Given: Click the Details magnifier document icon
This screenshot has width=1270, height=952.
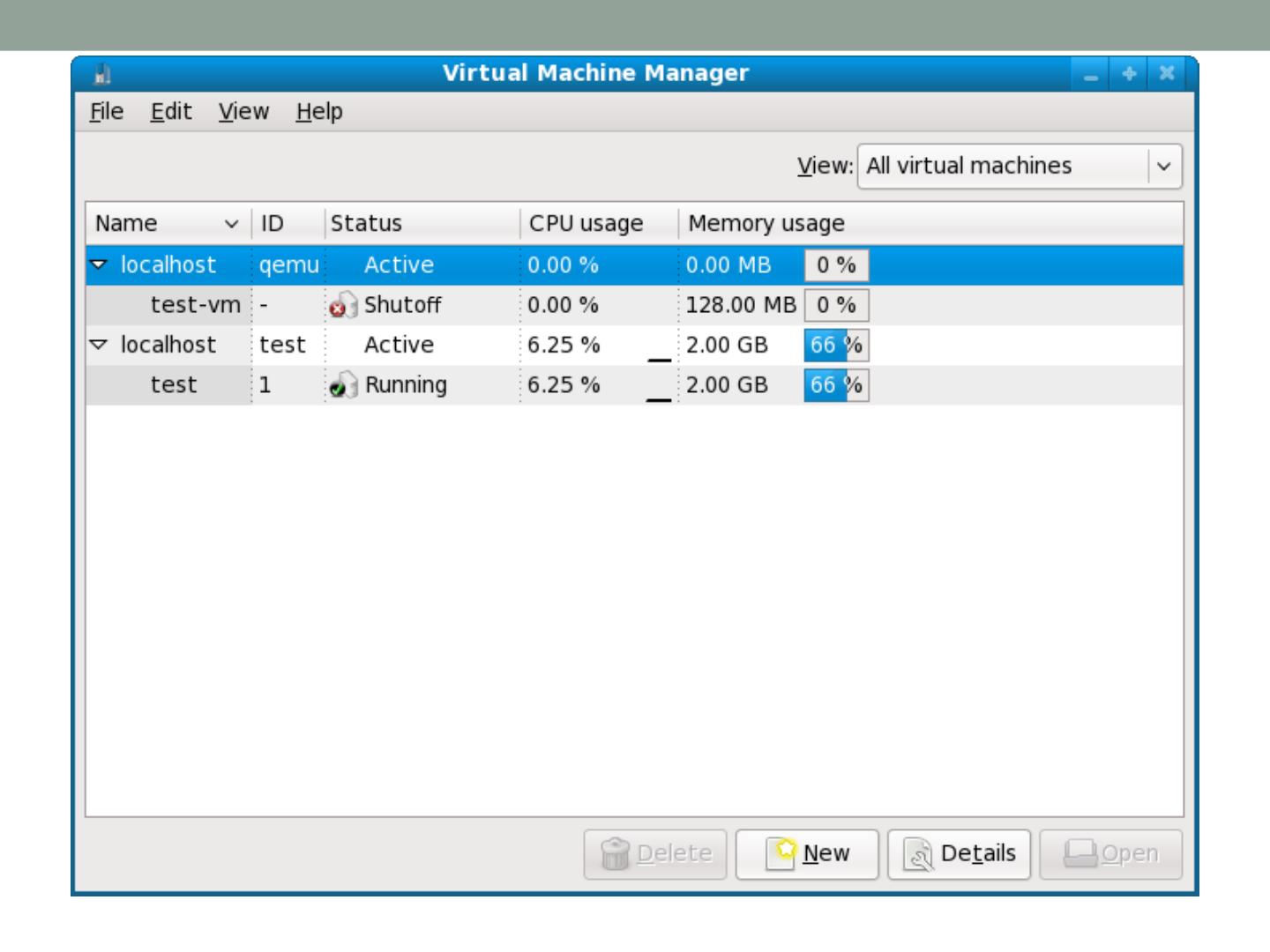Looking at the screenshot, I should tap(918, 854).
